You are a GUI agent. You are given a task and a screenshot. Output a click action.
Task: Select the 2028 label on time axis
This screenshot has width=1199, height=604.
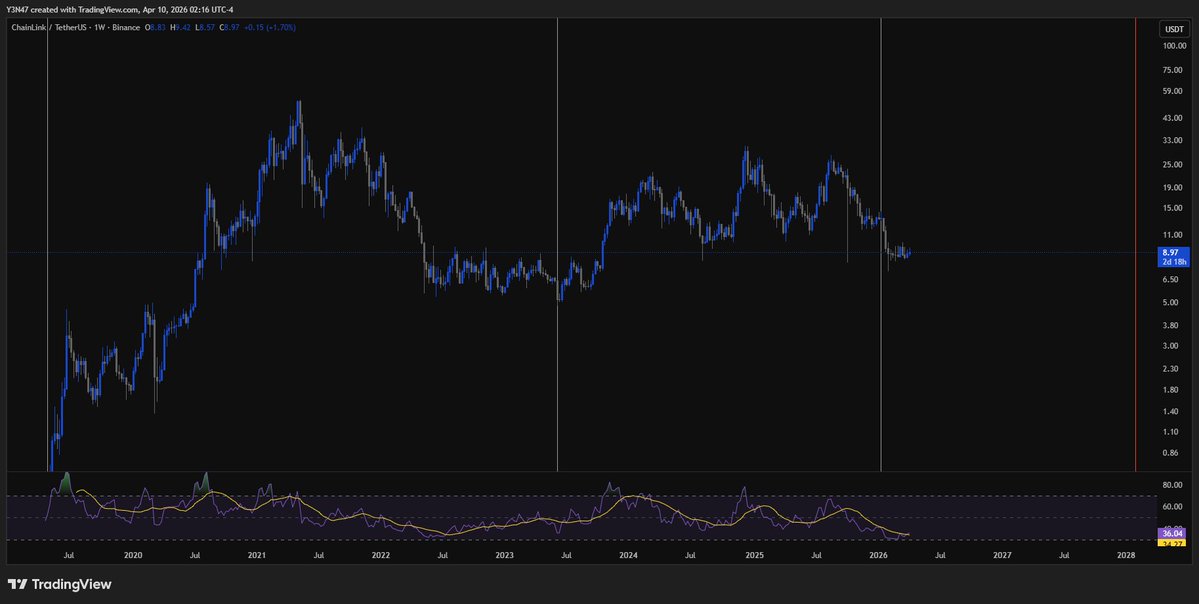pos(1126,554)
